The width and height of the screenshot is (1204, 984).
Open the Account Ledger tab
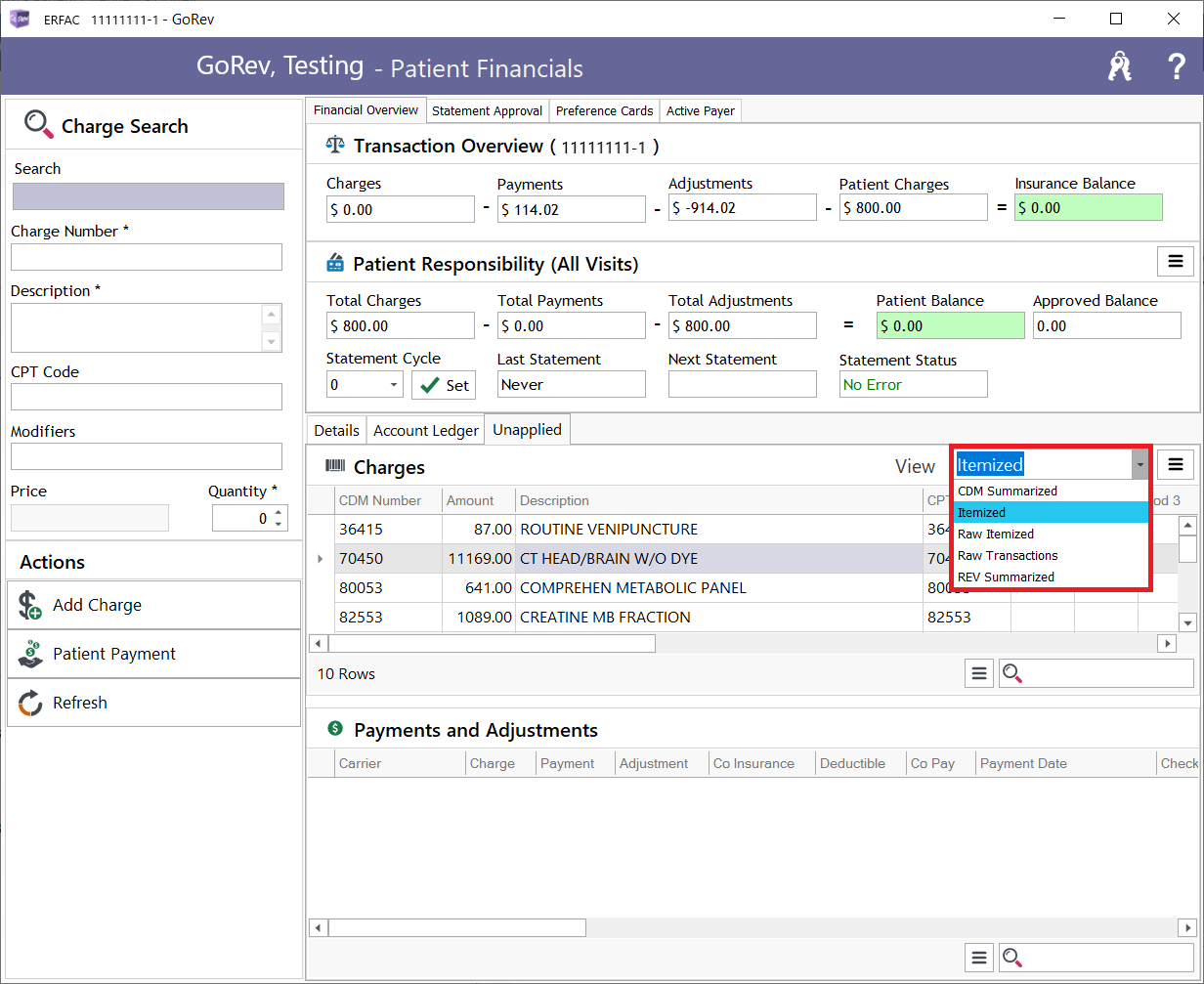426,430
